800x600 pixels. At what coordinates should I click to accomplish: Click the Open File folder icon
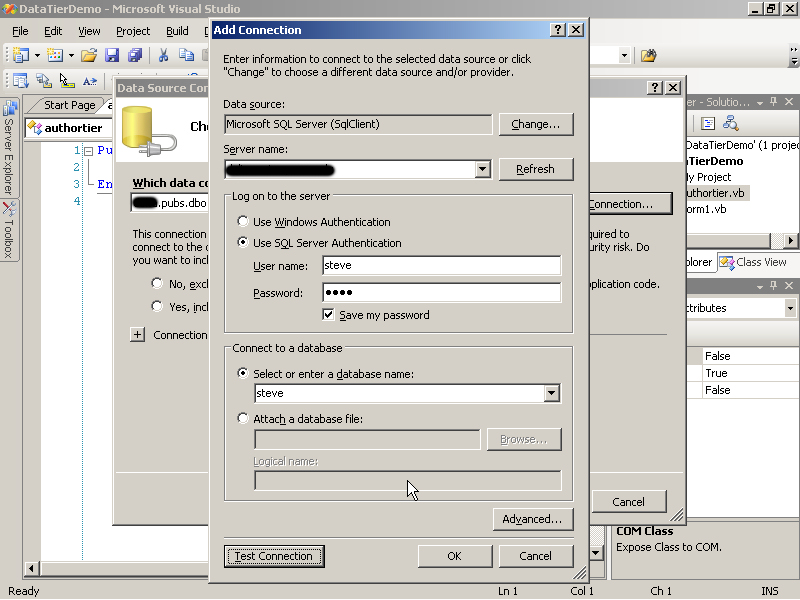88,55
